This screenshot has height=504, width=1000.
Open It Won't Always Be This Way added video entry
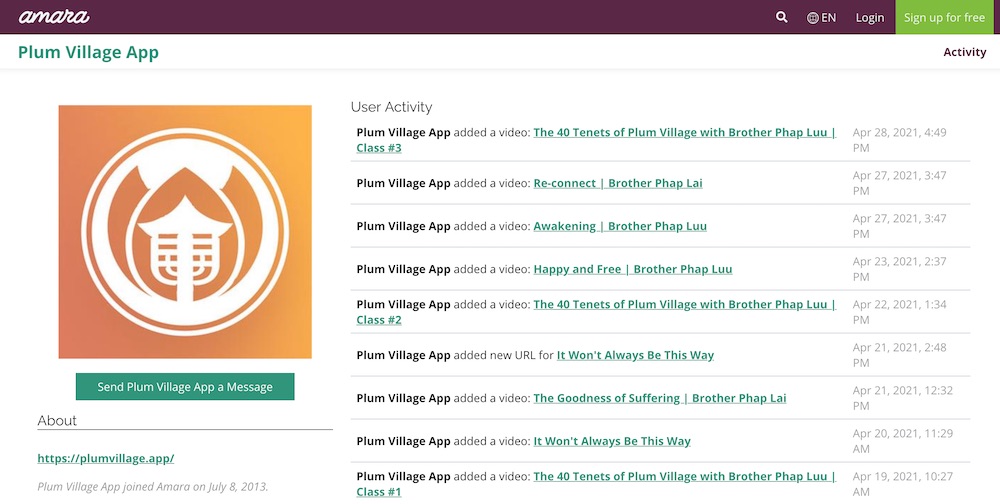[x=612, y=441]
